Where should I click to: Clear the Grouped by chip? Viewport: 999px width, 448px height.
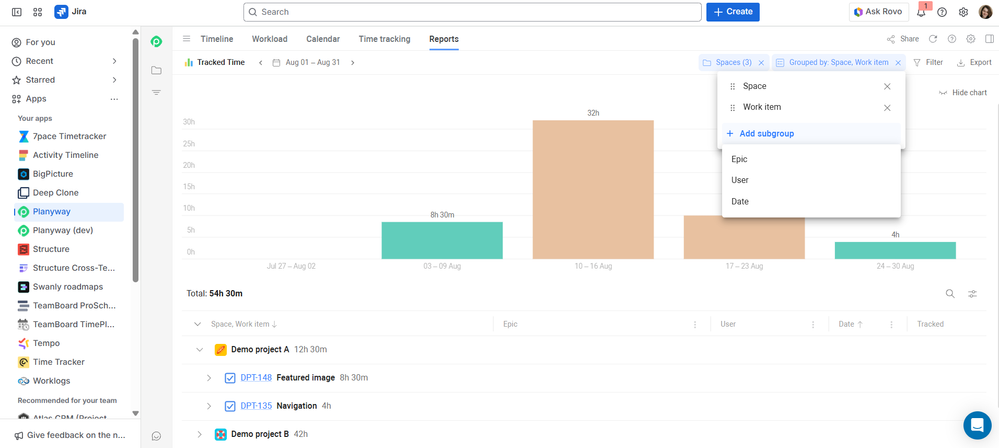pos(898,62)
